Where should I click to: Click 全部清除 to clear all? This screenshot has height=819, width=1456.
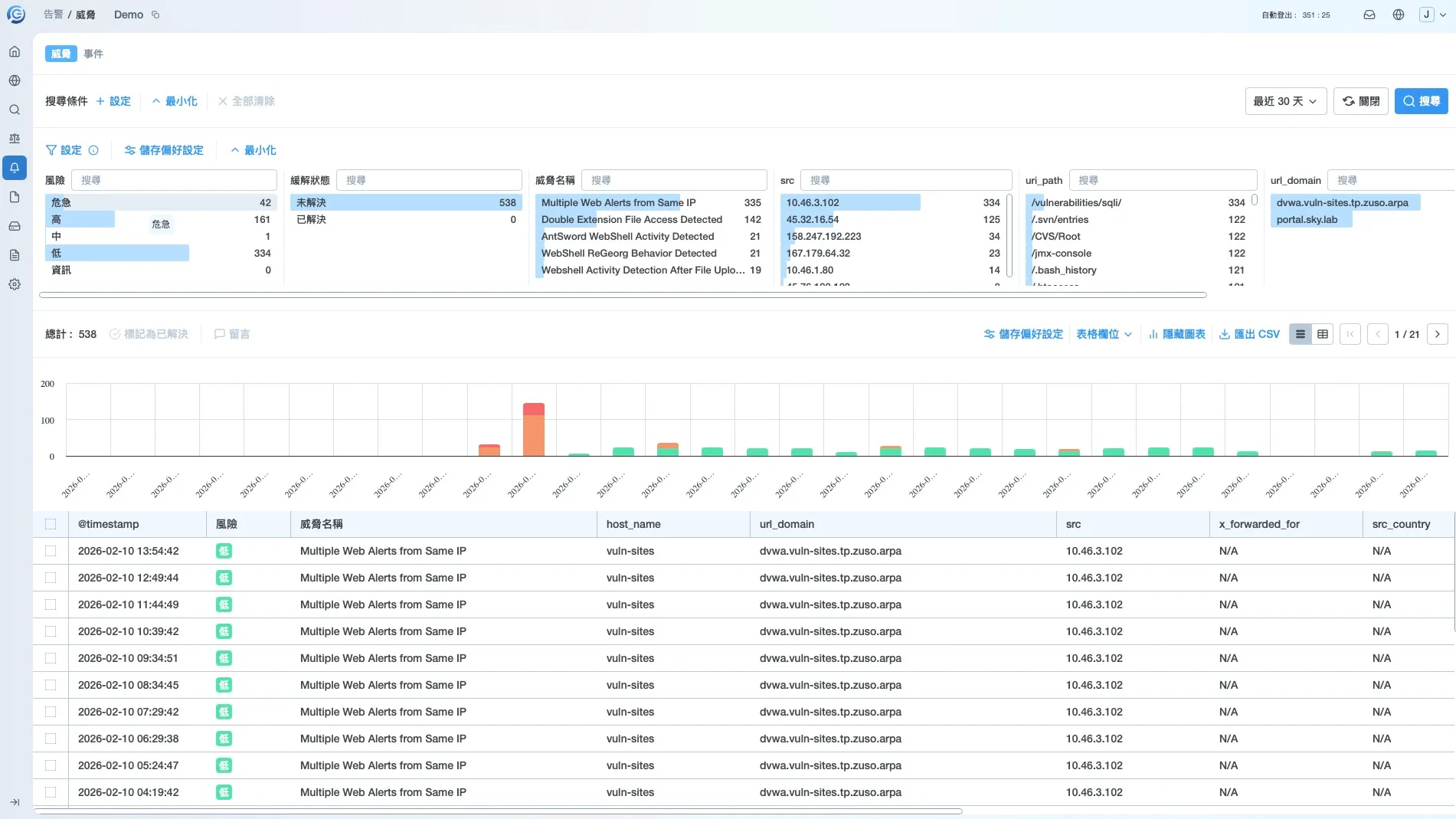click(x=247, y=101)
